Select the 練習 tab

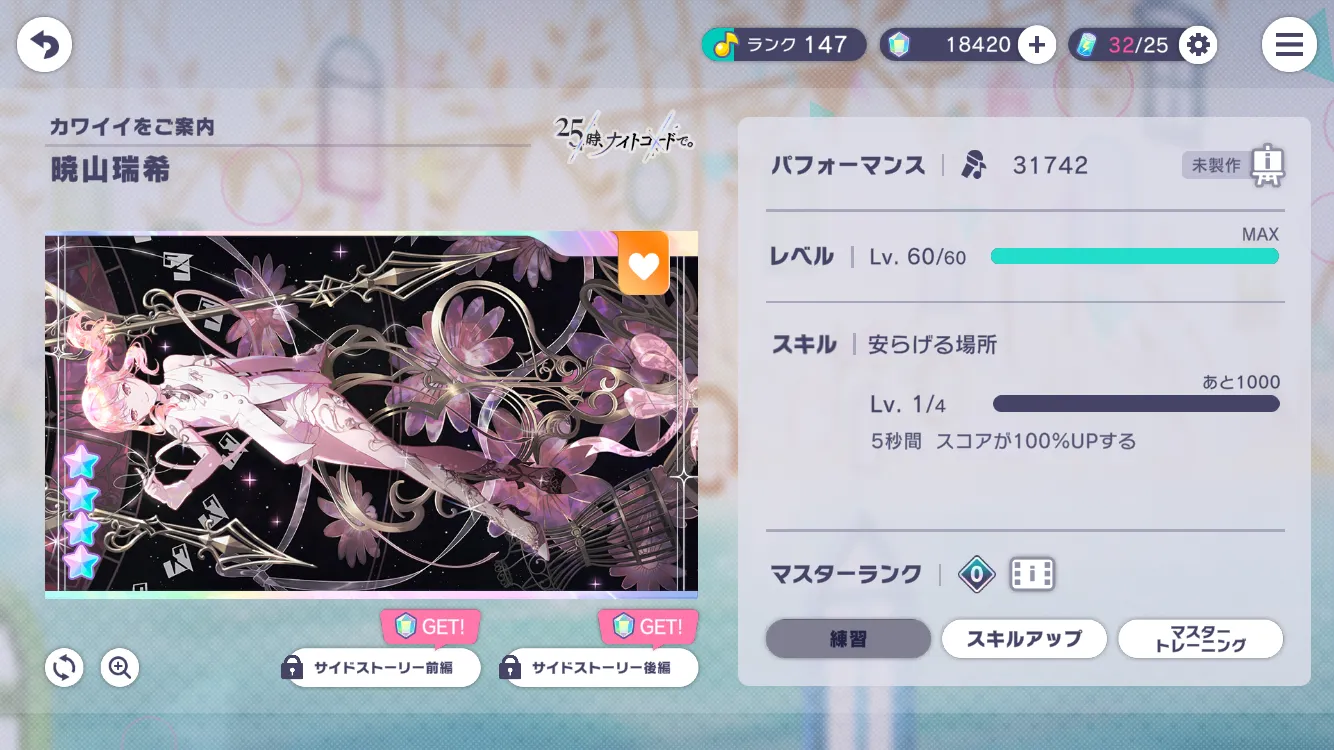pos(848,639)
